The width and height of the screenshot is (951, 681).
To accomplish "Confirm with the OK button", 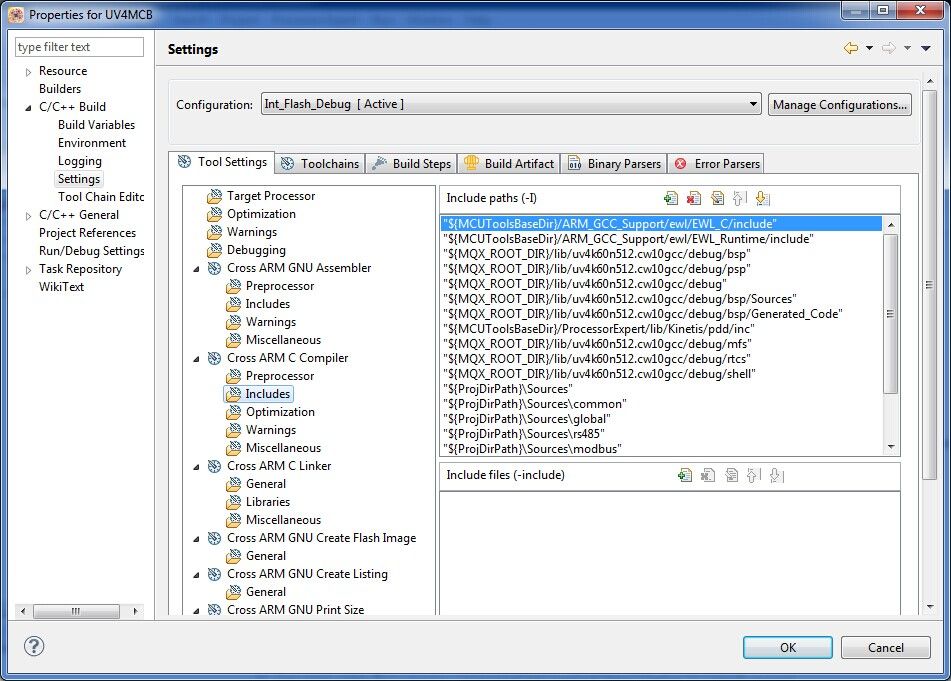I will point(788,648).
